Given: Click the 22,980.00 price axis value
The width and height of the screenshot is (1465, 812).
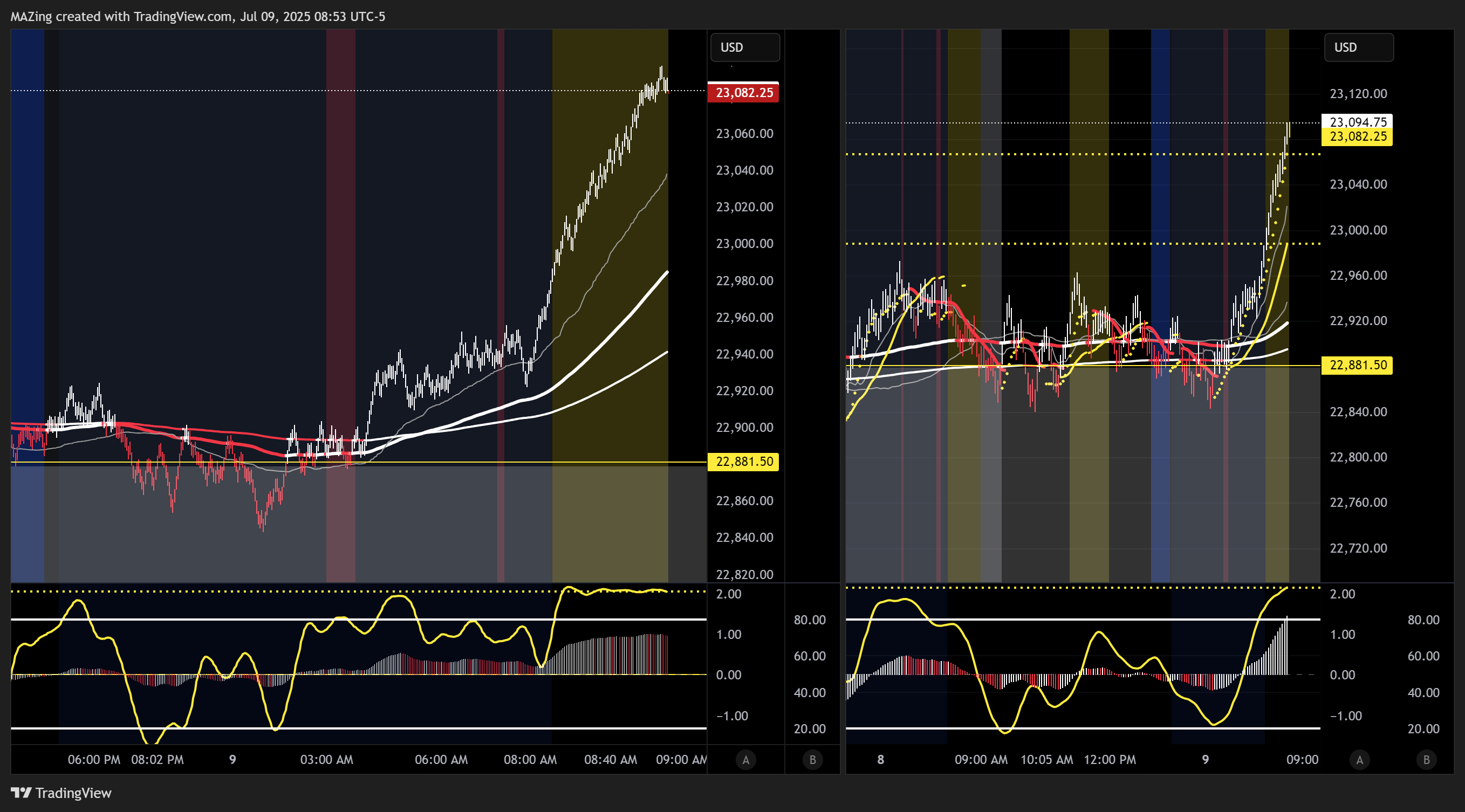Looking at the screenshot, I should (744, 281).
